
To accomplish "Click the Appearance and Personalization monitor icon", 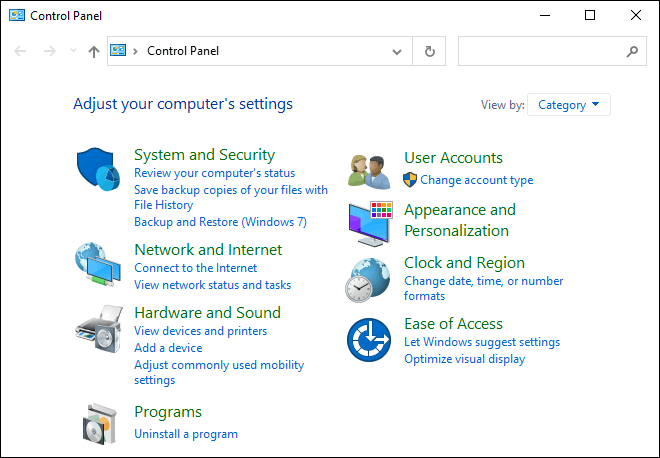I will [x=370, y=224].
